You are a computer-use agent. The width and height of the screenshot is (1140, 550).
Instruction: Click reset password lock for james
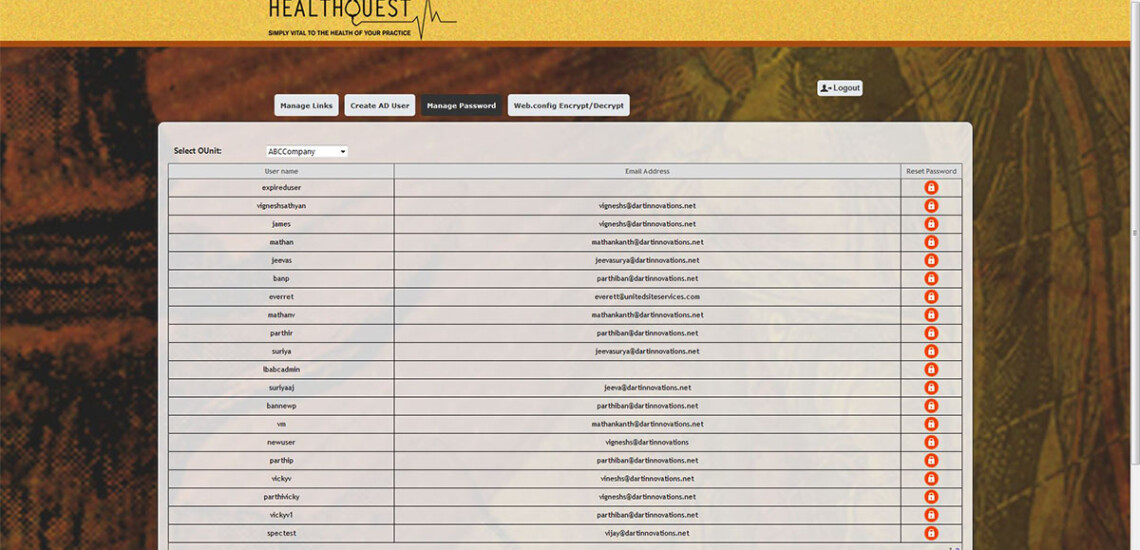(931, 224)
